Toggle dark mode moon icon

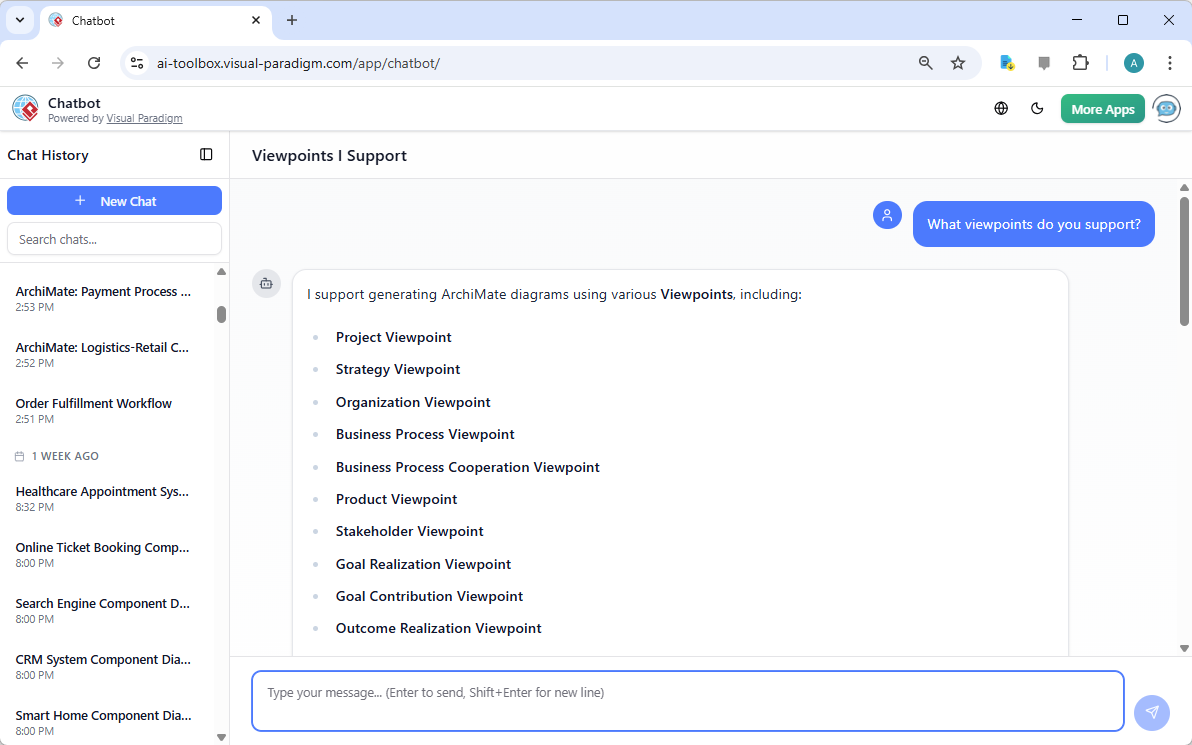(1037, 109)
